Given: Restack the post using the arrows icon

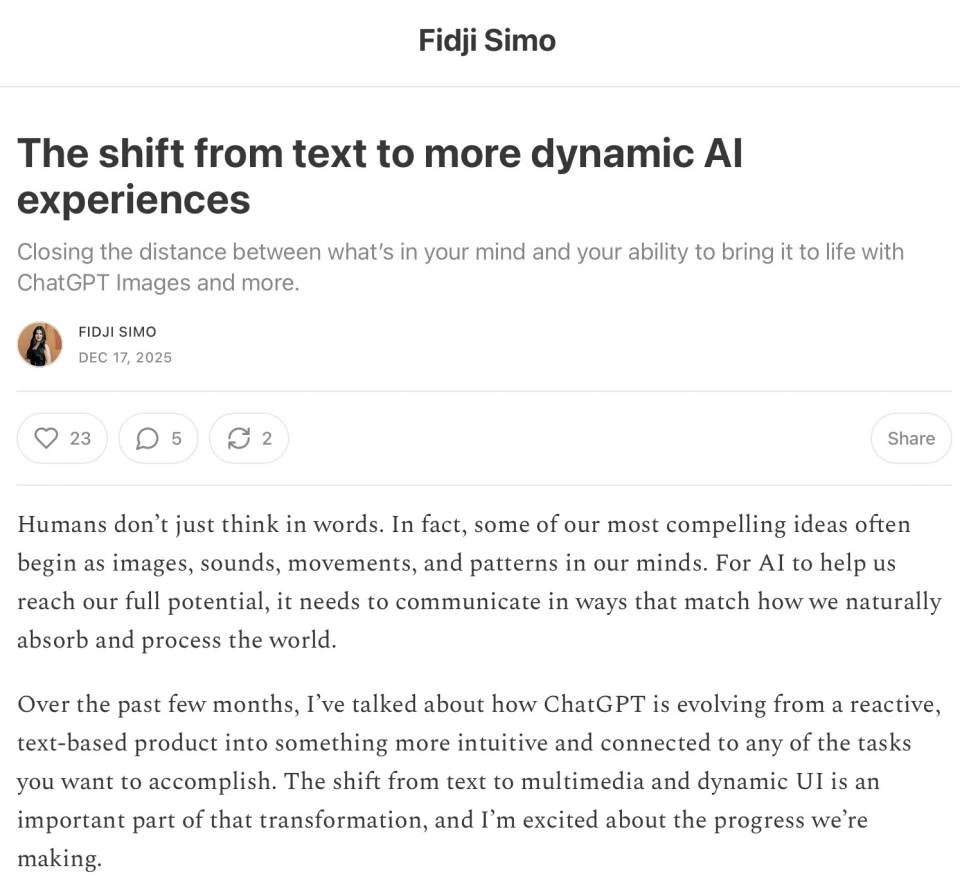Looking at the screenshot, I should tap(238, 438).
